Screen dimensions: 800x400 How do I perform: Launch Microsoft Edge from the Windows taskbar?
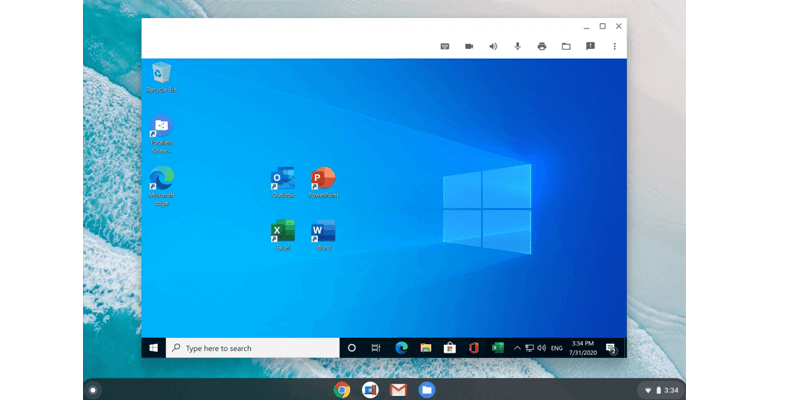[401, 348]
